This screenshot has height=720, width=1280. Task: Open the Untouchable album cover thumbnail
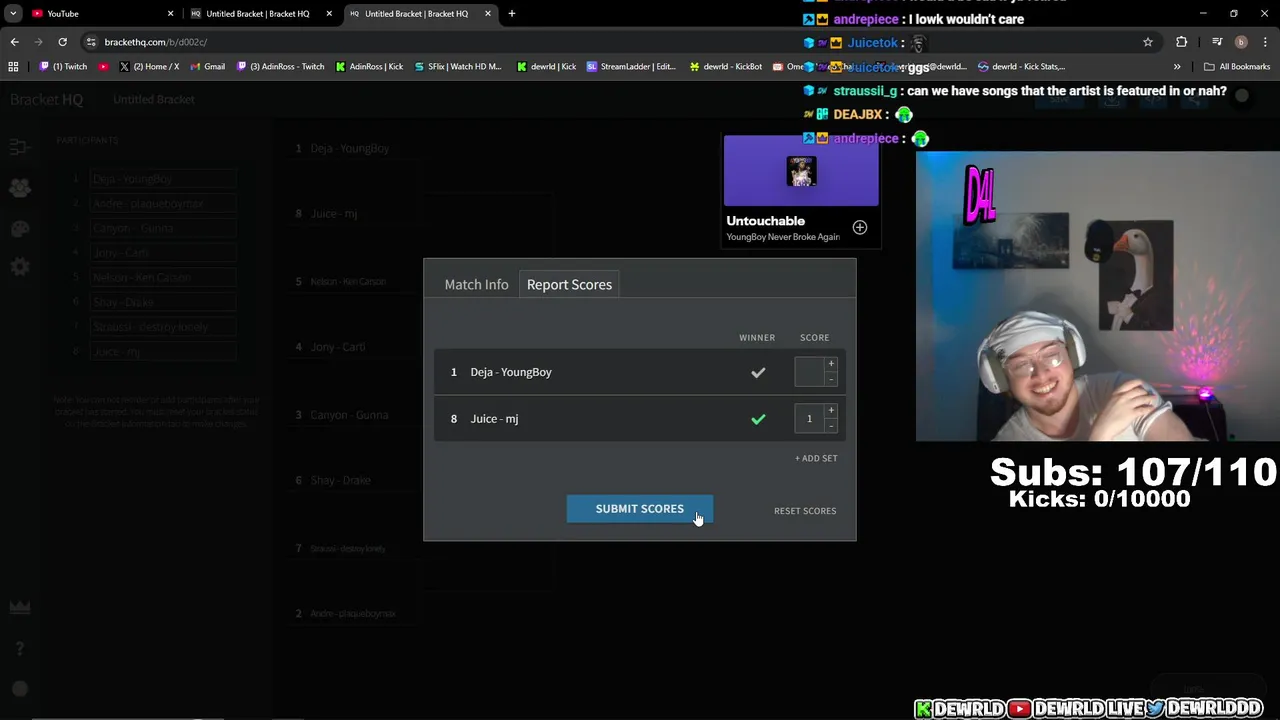[801, 171]
